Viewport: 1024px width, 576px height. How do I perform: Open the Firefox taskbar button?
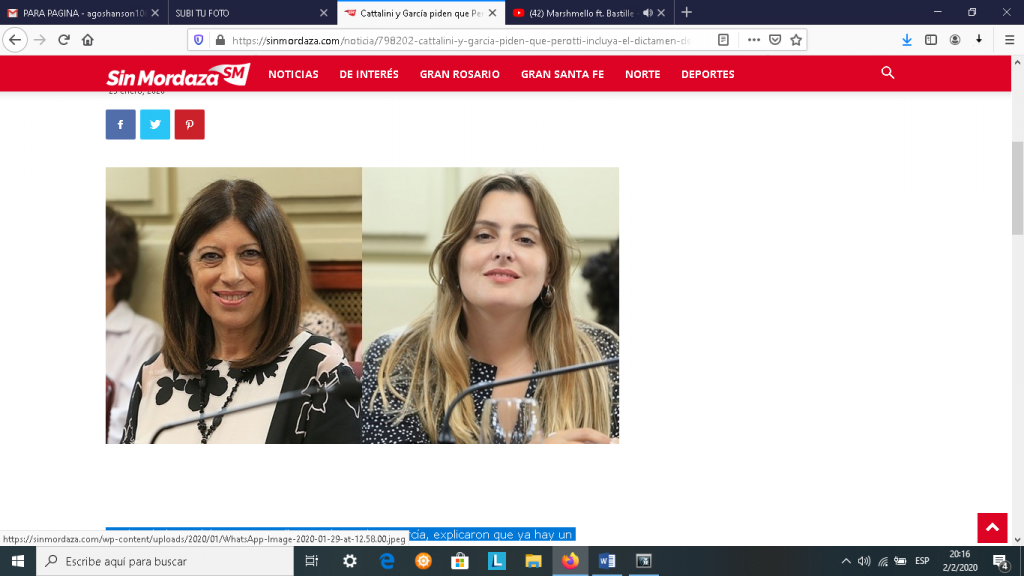click(x=570, y=561)
